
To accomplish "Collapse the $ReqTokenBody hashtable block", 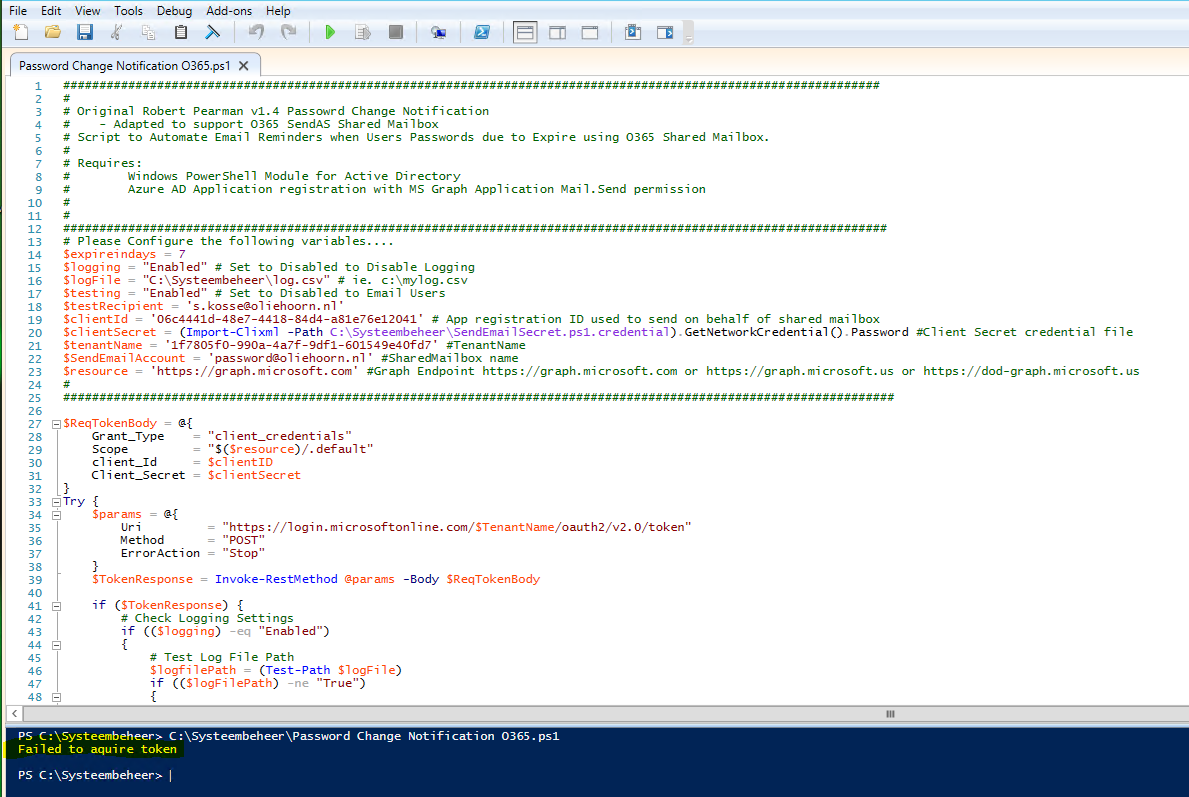I will coord(56,424).
